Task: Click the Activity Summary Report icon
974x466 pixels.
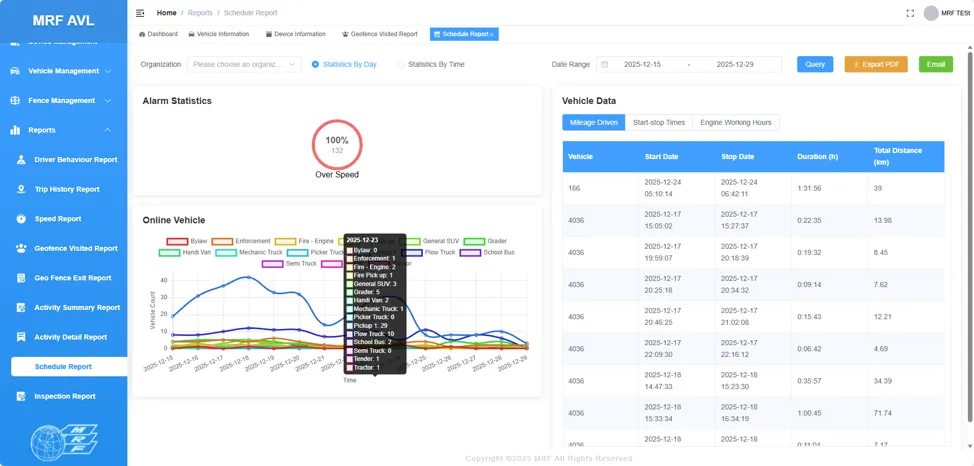Action: coord(21,308)
